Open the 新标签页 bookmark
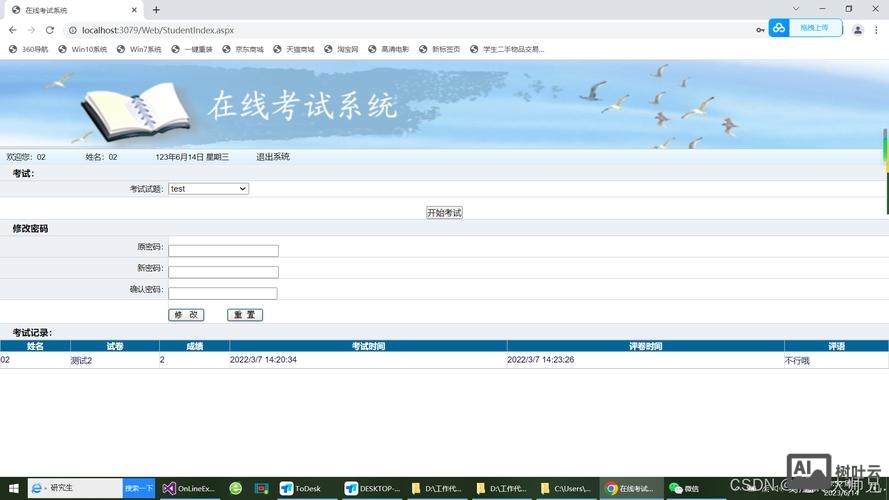 439,49
